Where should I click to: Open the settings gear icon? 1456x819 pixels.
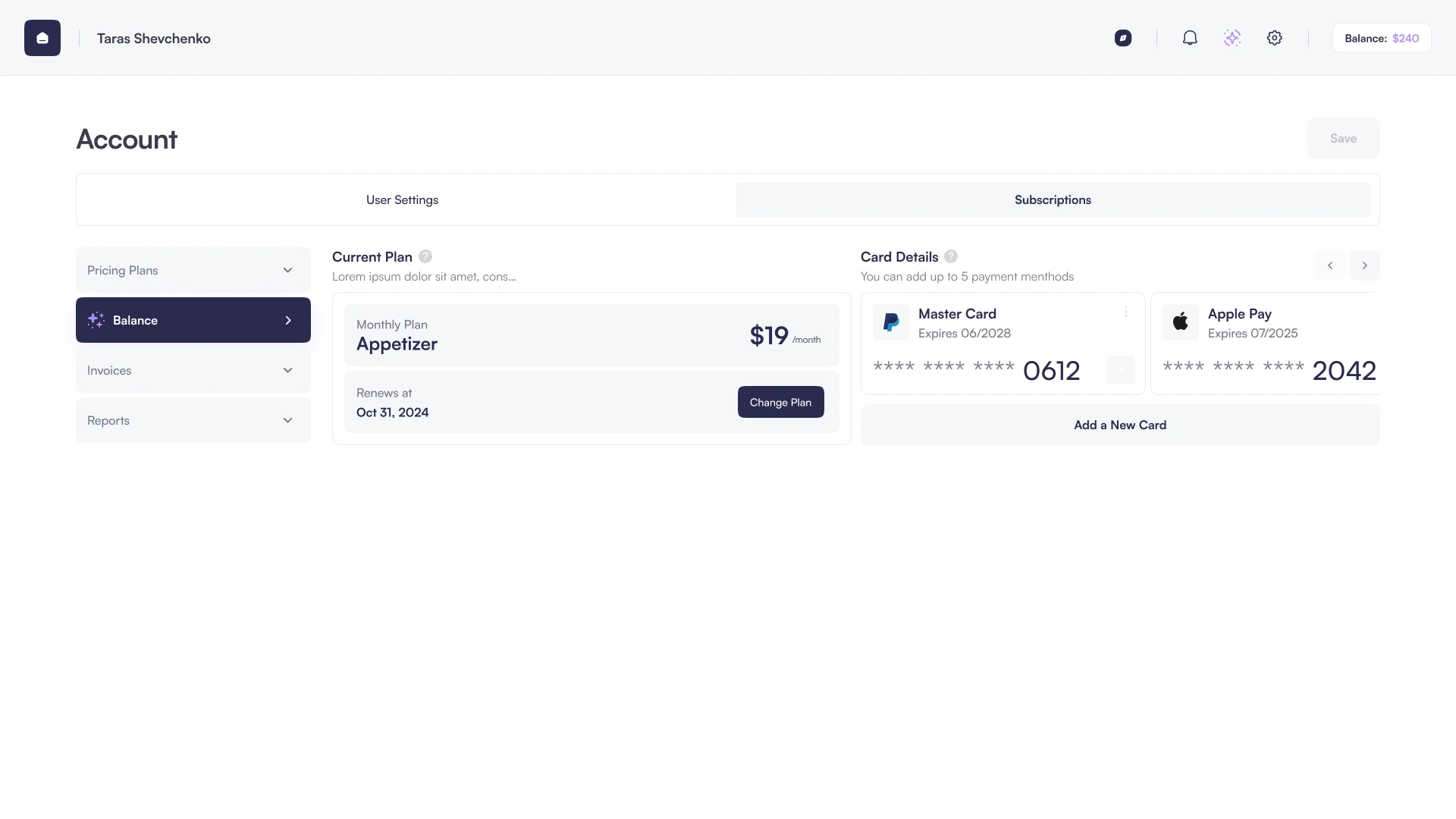tap(1275, 38)
